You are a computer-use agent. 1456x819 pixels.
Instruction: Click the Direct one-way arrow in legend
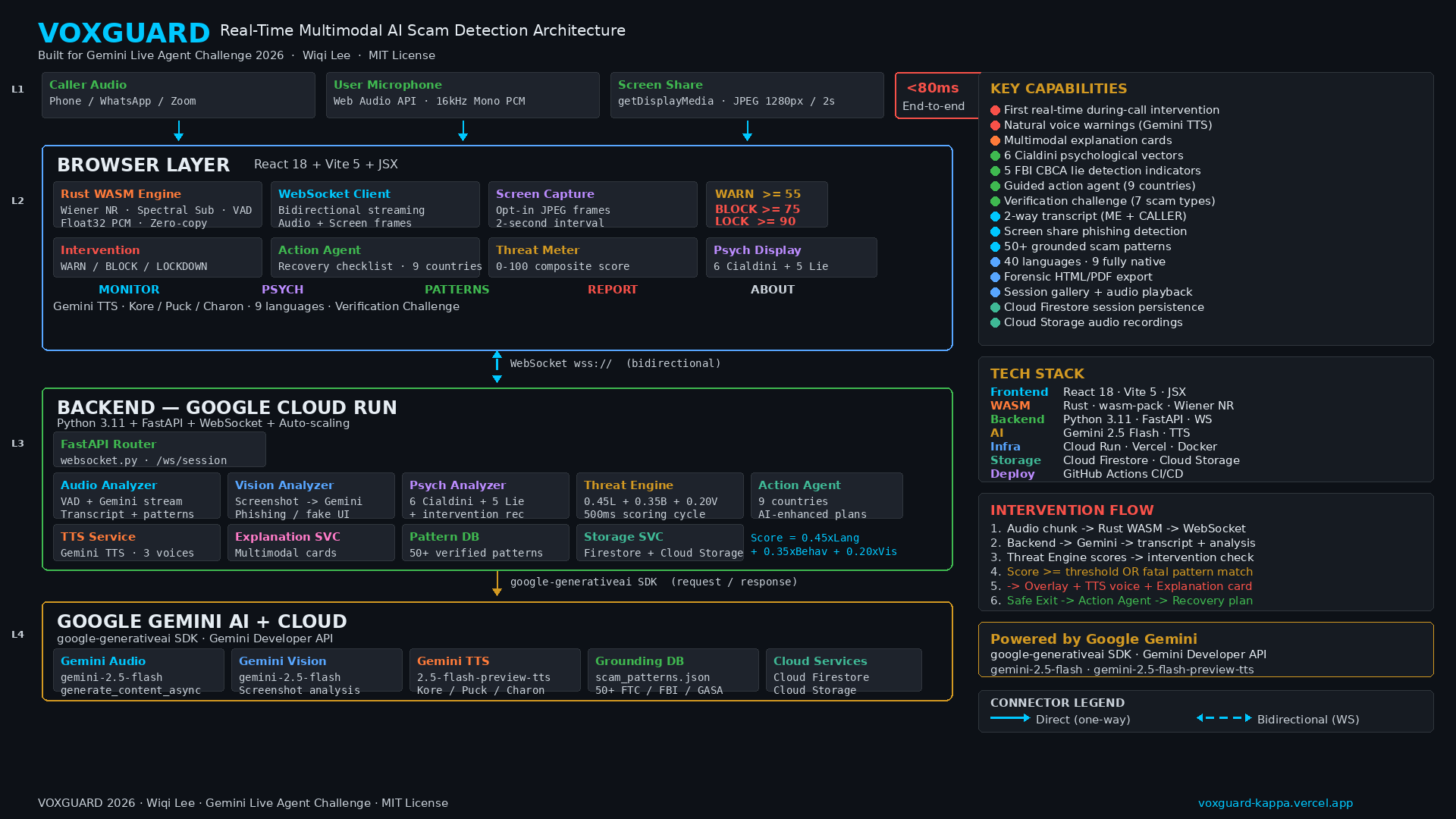point(1009,718)
